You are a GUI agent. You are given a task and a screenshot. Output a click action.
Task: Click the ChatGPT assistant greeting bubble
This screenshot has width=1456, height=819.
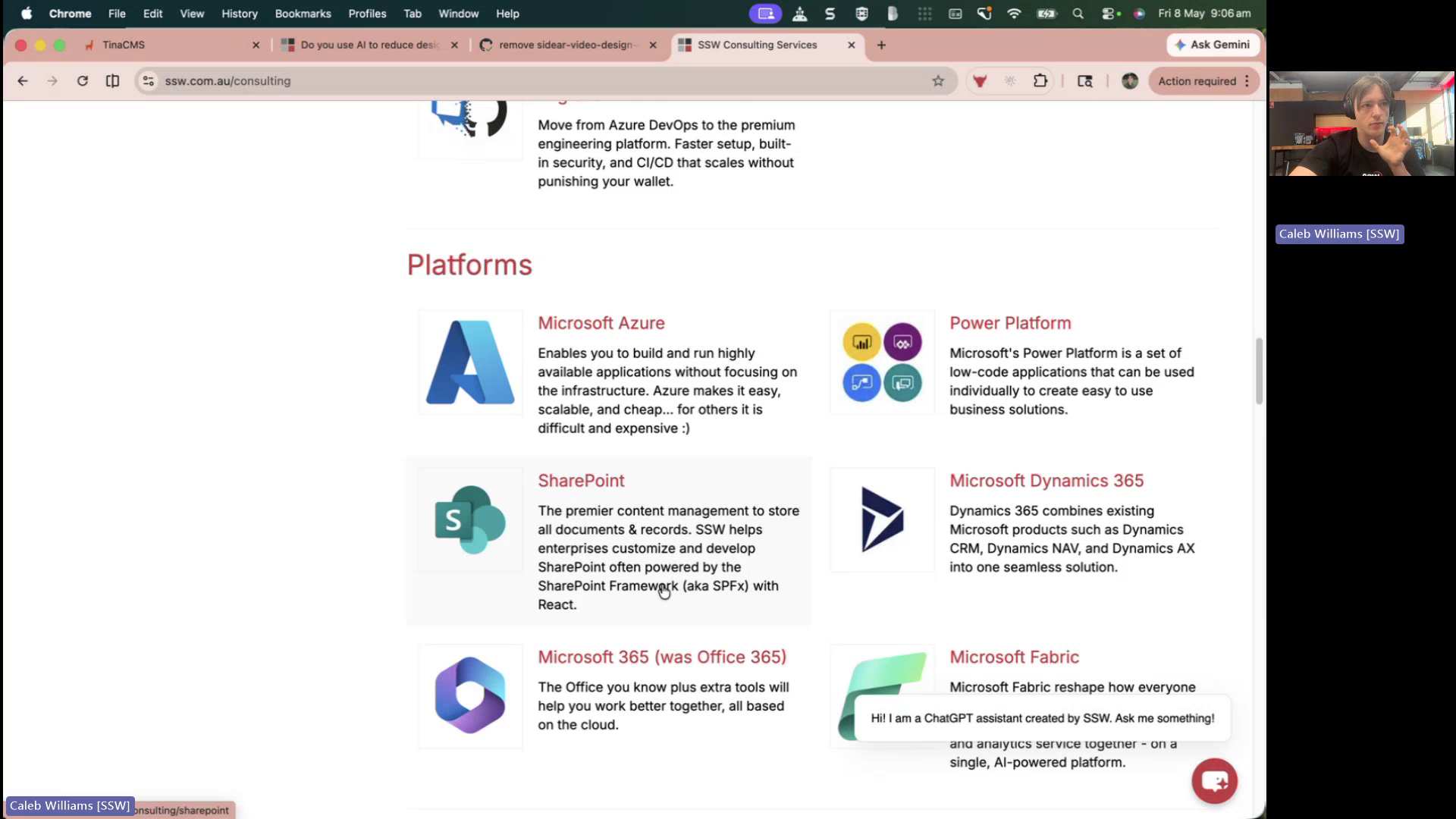point(1042,718)
